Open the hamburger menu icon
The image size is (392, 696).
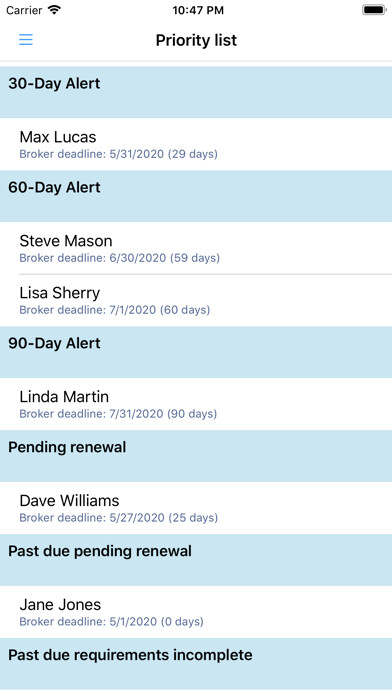coord(26,40)
